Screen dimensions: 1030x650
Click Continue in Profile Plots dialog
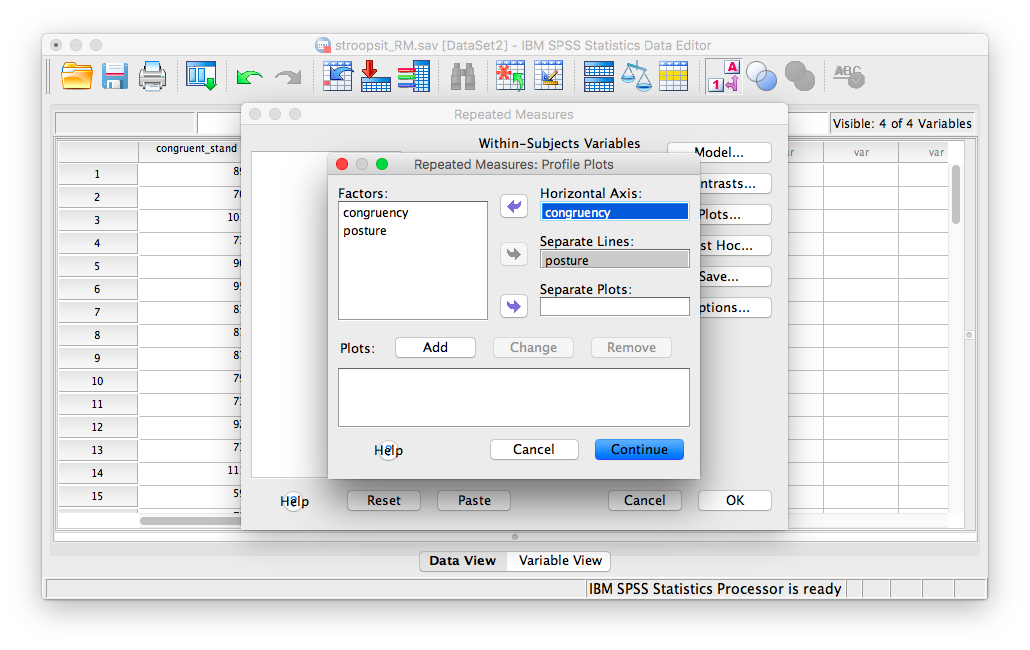pyautogui.click(x=639, y=450)
